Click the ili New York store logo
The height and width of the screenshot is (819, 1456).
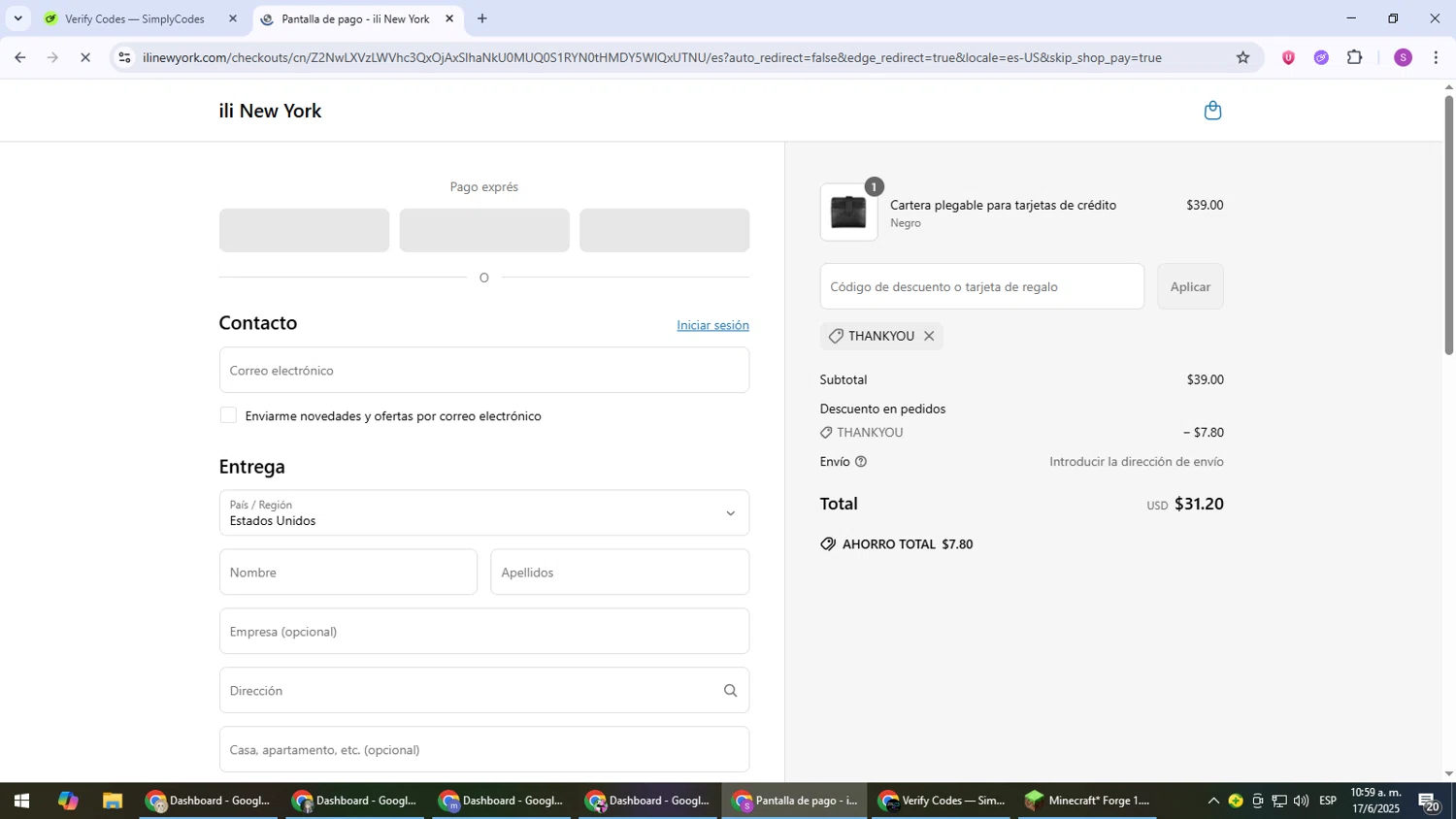(270, 111)
